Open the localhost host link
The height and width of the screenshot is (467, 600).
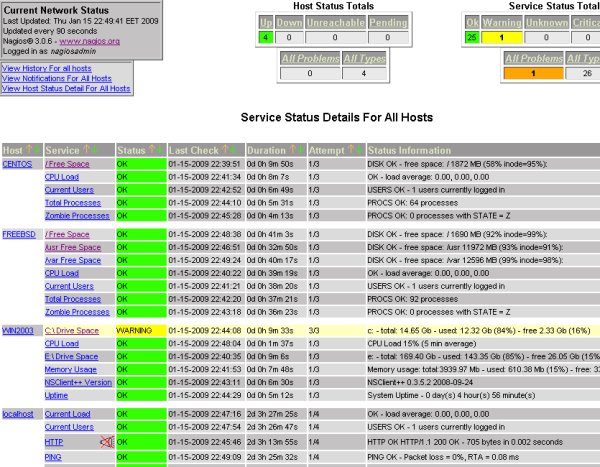point(18,414)
